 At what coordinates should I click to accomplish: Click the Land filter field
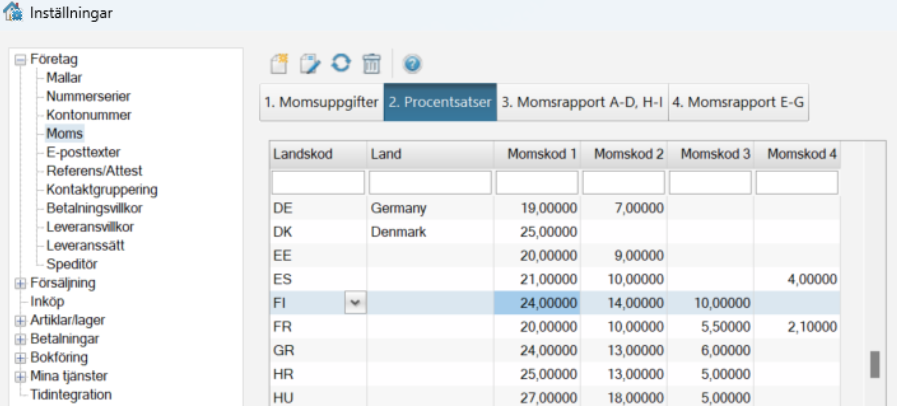430,183
